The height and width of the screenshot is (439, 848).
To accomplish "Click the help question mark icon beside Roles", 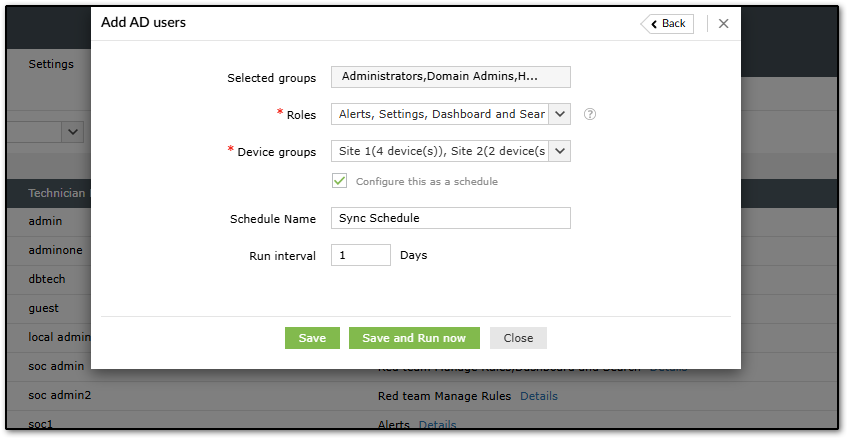I will click(x=590, y=114).
